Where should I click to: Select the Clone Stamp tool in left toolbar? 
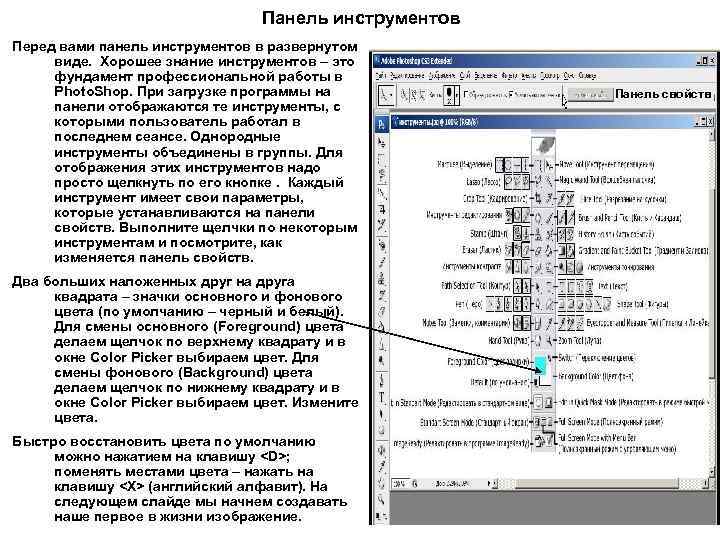click(381, 278)
